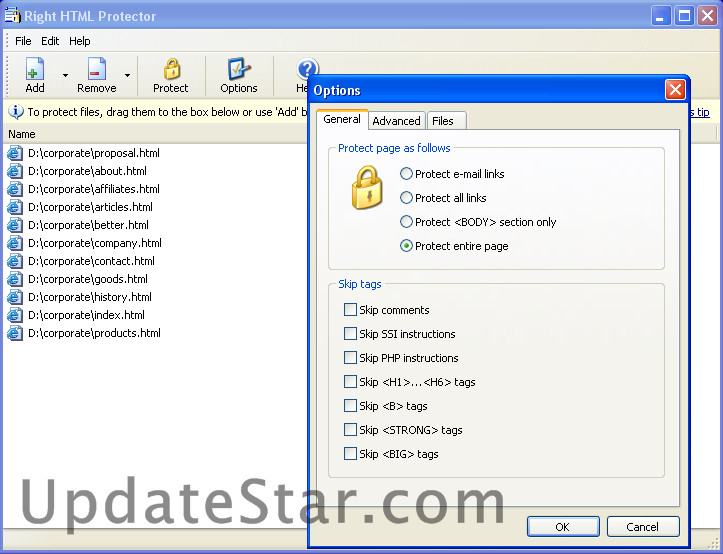Check Skip BIG tags option

click(x=350, y=453)
